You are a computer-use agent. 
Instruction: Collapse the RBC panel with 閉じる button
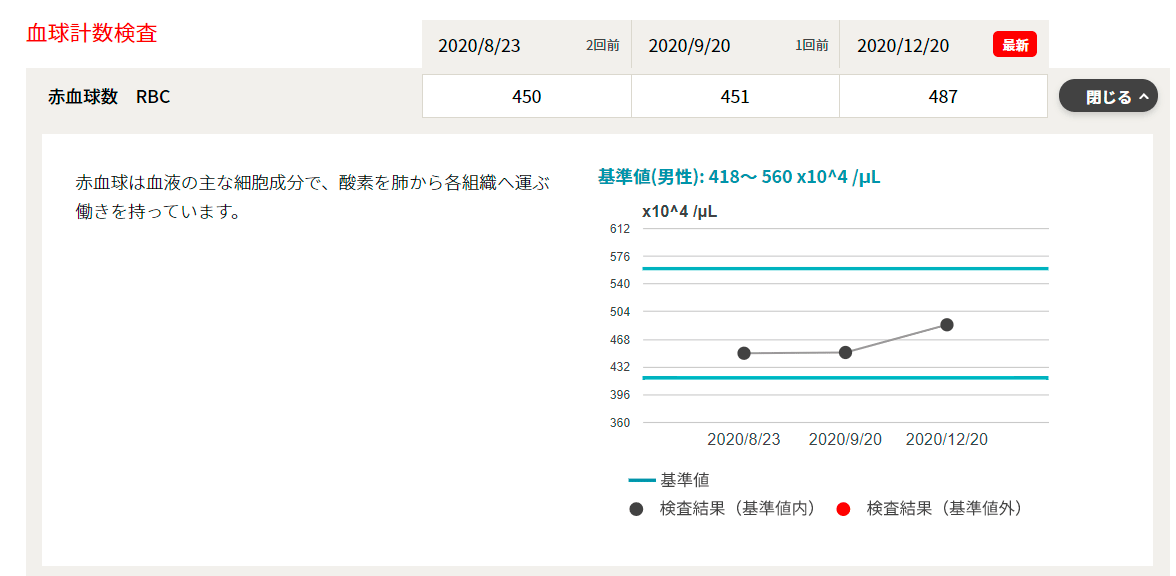(1108, 96)
